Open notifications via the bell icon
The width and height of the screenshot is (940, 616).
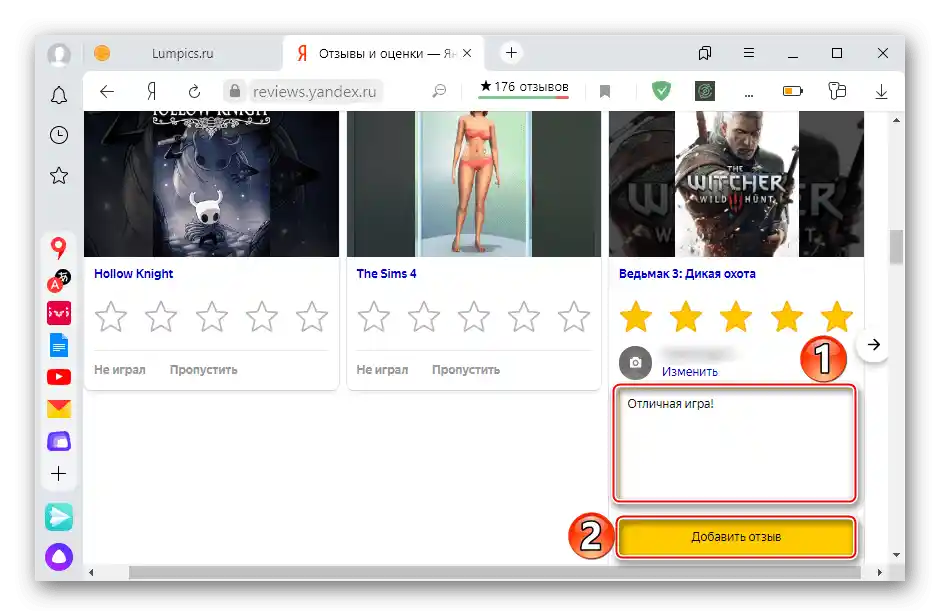[58, 94]
